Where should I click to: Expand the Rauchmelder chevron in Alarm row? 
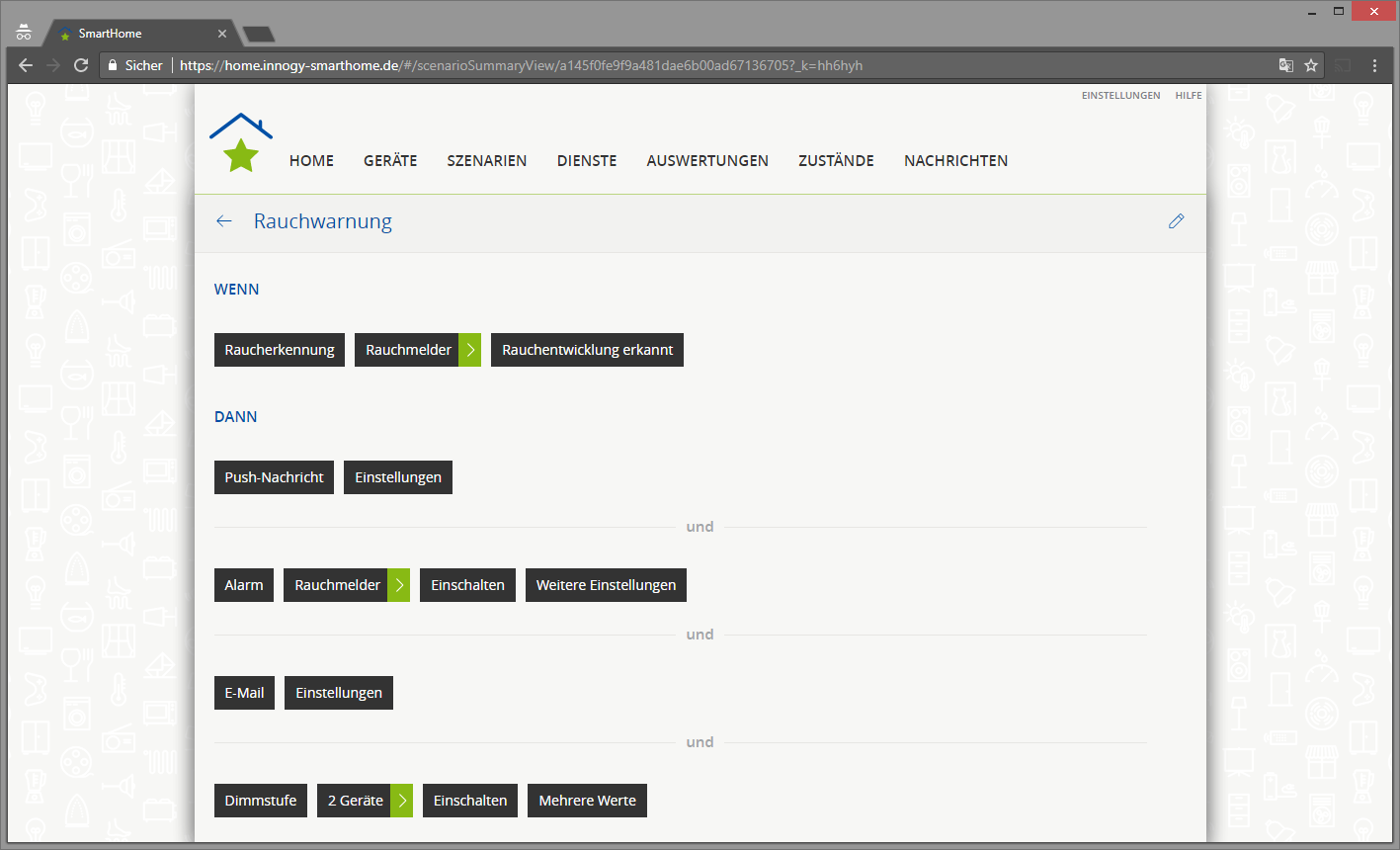pos(399,585)
